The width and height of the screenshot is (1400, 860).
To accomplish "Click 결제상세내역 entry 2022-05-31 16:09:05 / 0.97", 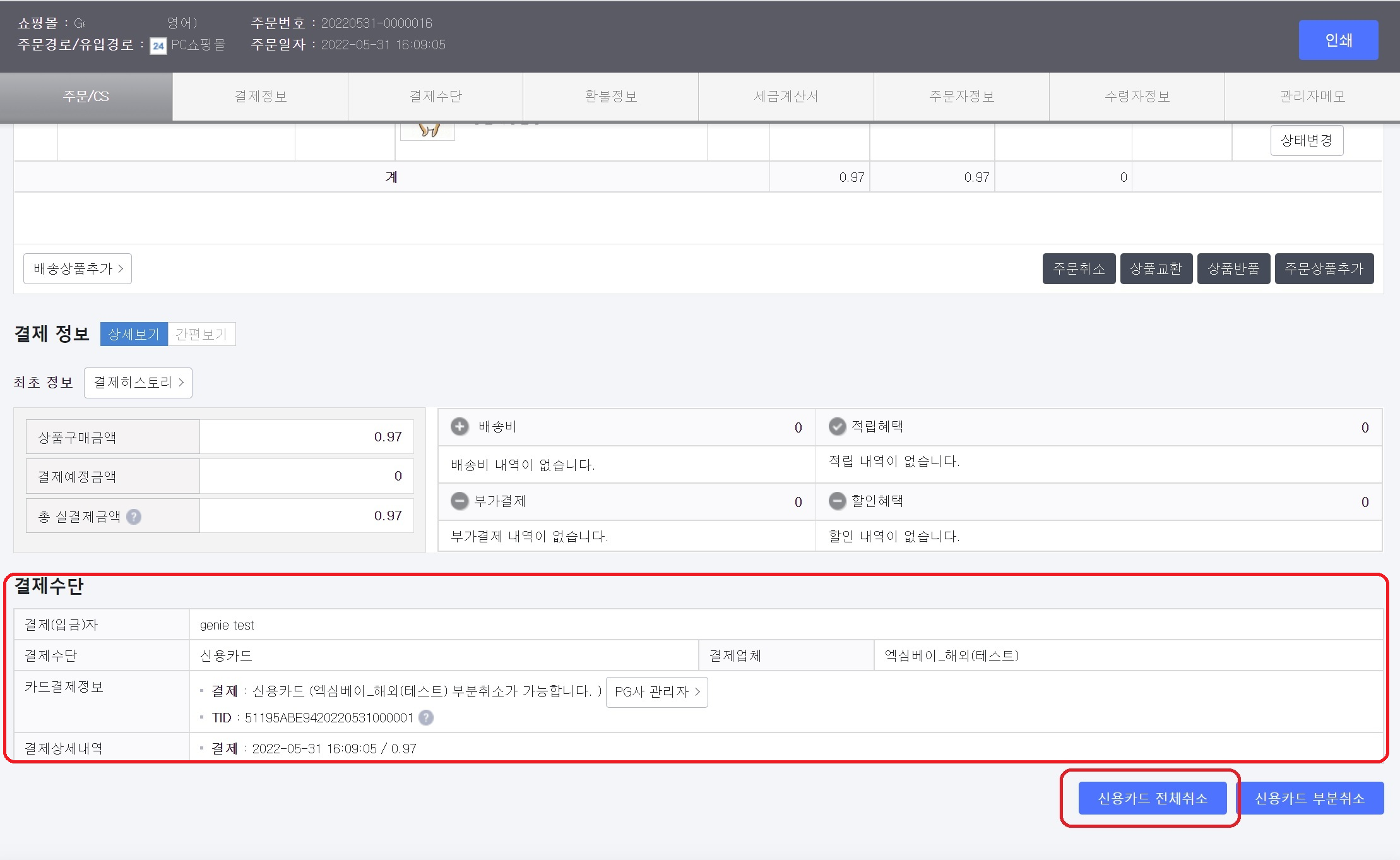I will 334,749.
